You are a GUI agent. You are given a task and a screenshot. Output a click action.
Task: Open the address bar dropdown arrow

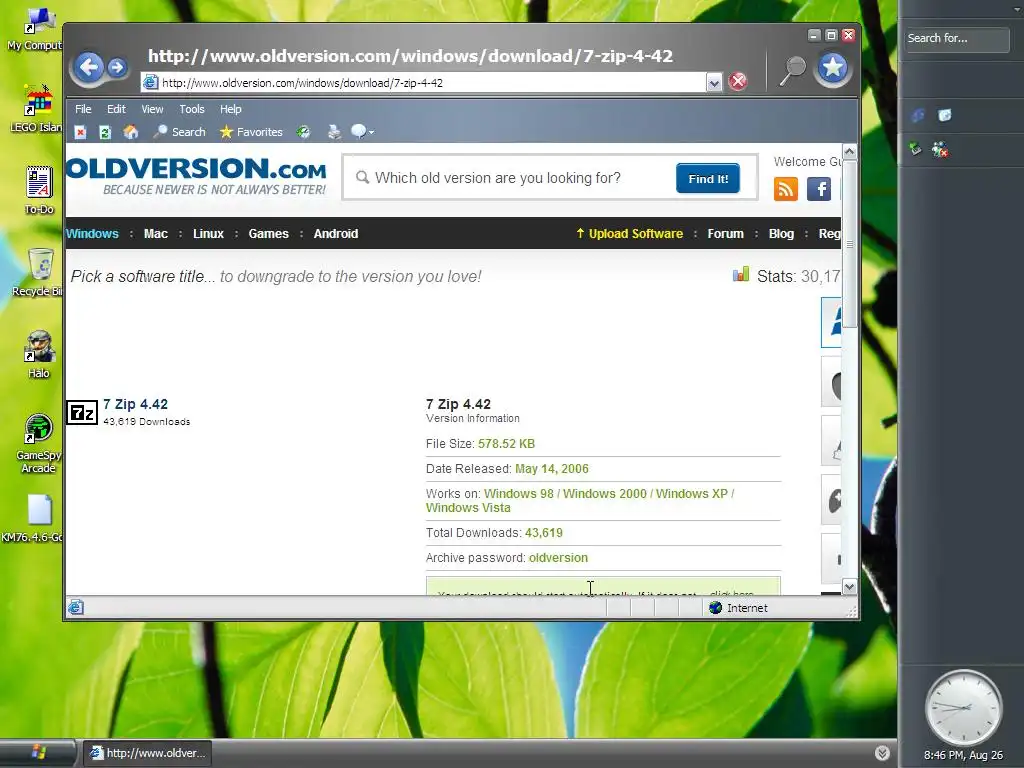click(x=714, y=83)
